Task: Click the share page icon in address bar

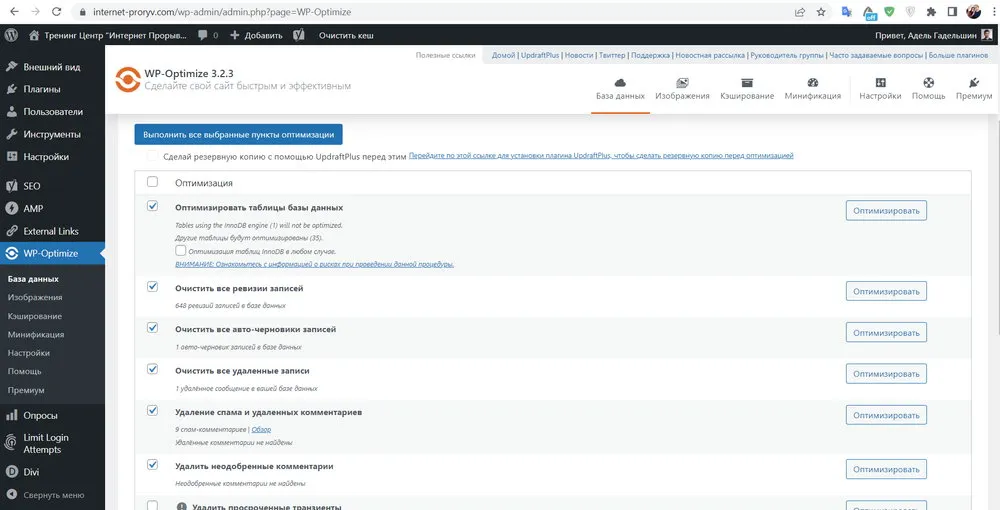Action: pos(800,11)
